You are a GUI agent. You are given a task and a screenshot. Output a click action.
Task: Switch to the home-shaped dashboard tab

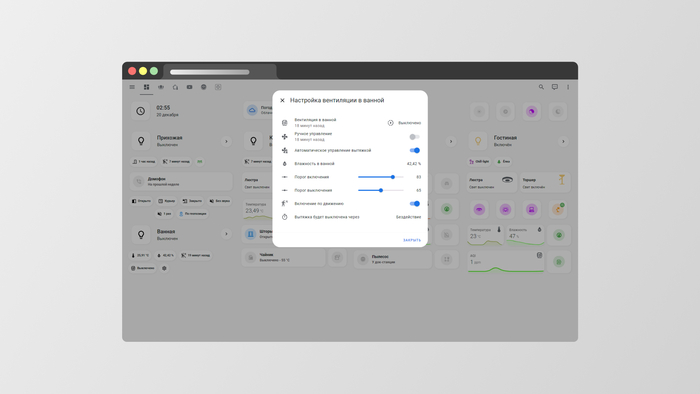coord(175,87)
